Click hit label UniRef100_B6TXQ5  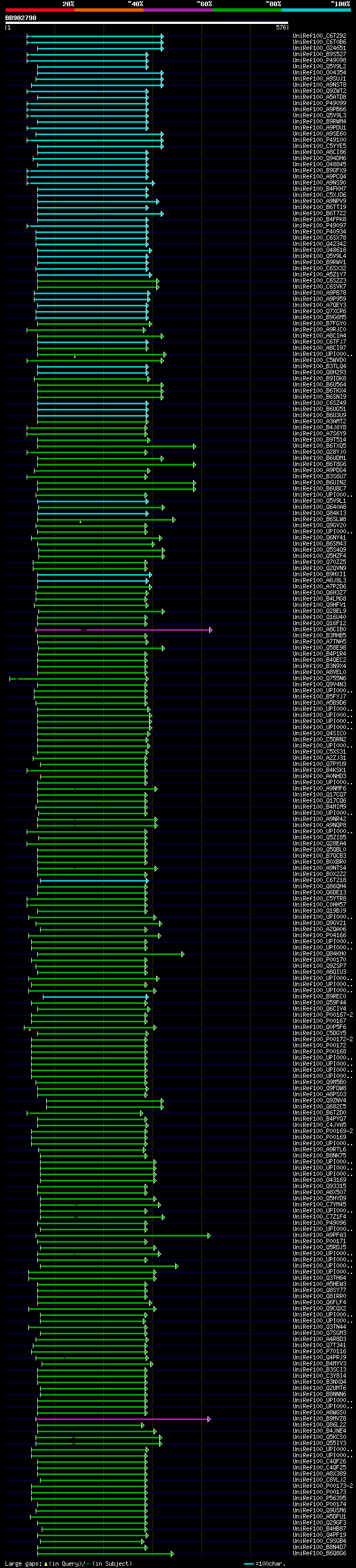319,446
